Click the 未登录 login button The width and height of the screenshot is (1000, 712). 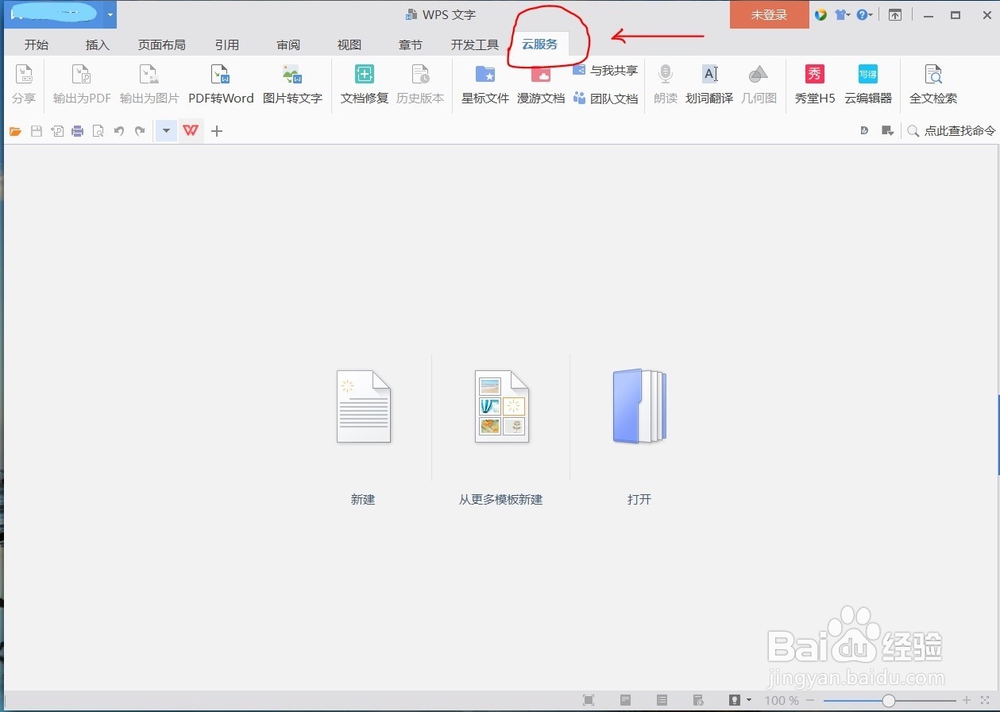[x=769, y=15]
